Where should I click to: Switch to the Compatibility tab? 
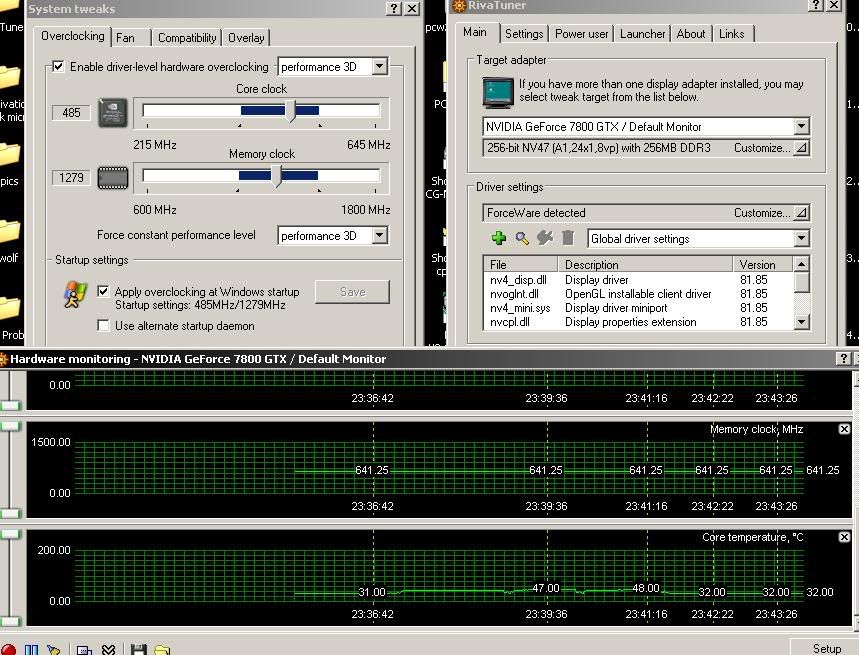tap(187, 38)
